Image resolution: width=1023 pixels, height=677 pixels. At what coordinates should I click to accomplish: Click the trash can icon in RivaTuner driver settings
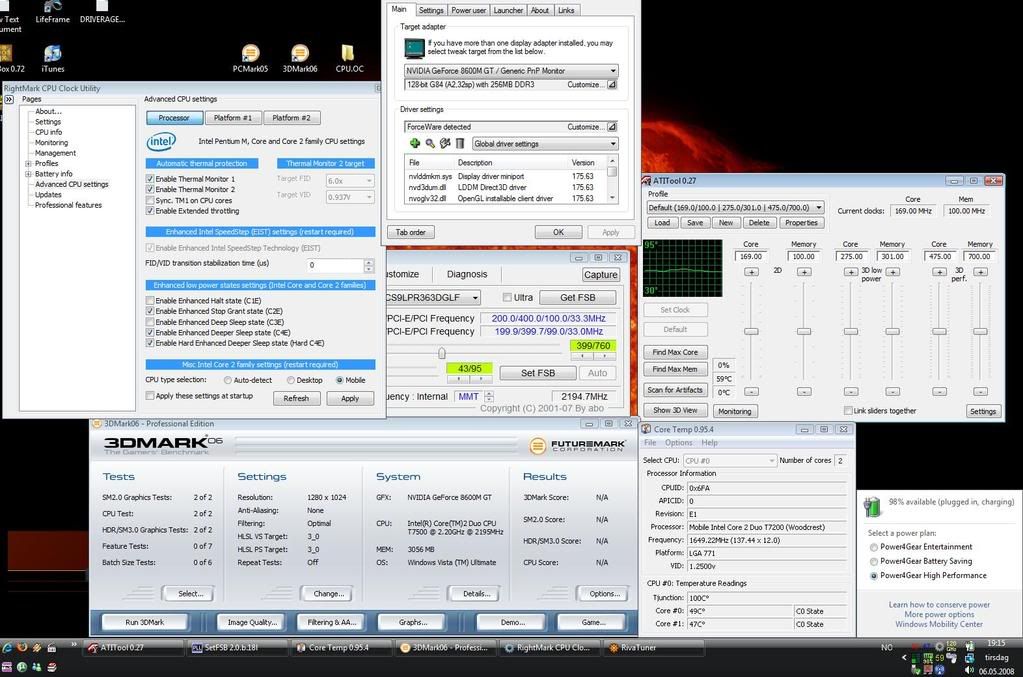click(460, 143)
